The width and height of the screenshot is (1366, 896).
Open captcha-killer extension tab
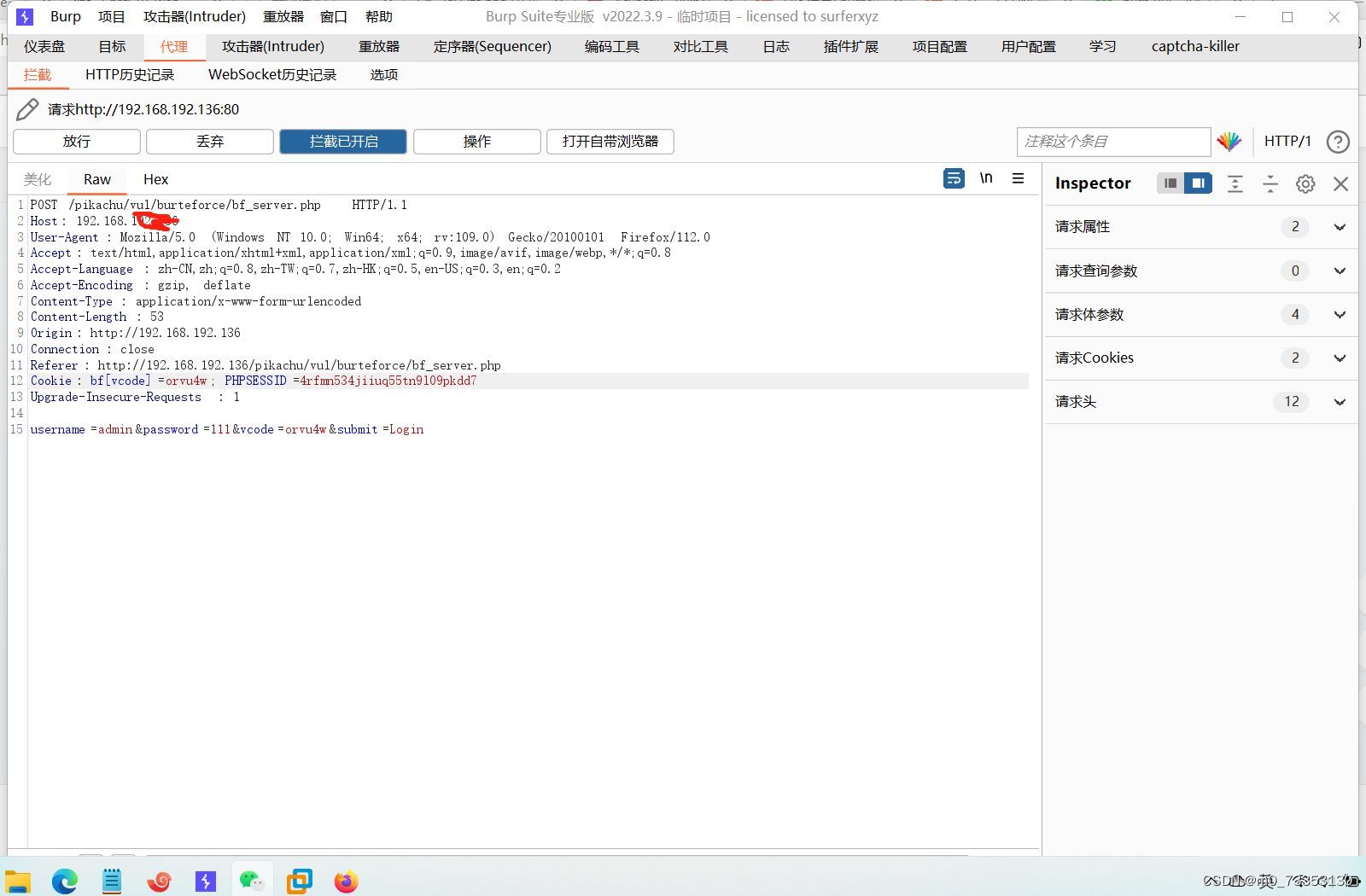[1195, 47]
